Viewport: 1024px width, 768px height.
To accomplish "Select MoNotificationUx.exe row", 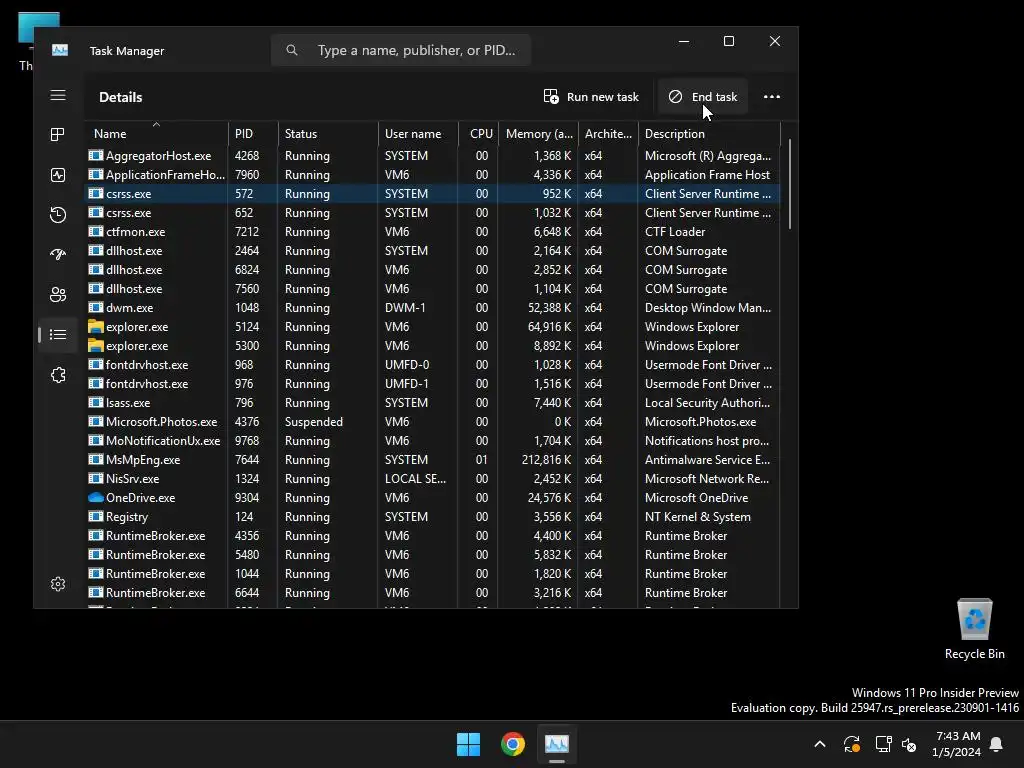I will point(433,441).
